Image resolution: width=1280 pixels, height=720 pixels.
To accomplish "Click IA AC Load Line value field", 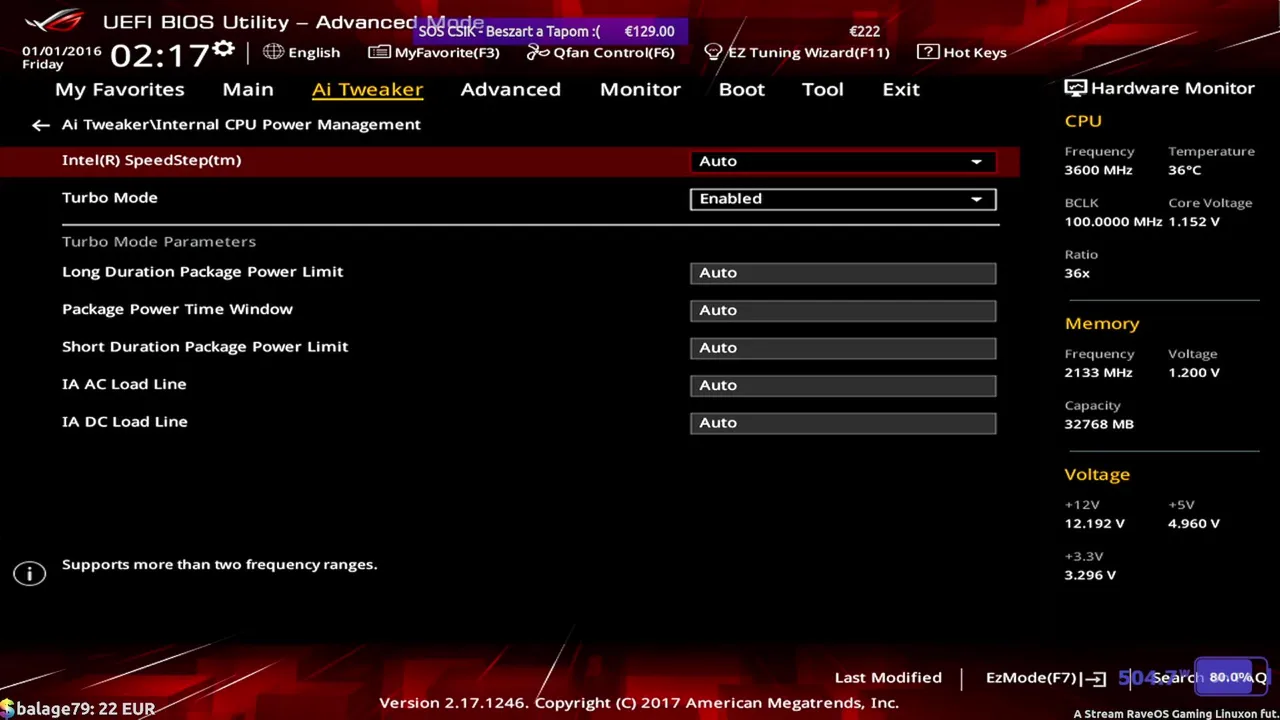I will click(843, 385).
